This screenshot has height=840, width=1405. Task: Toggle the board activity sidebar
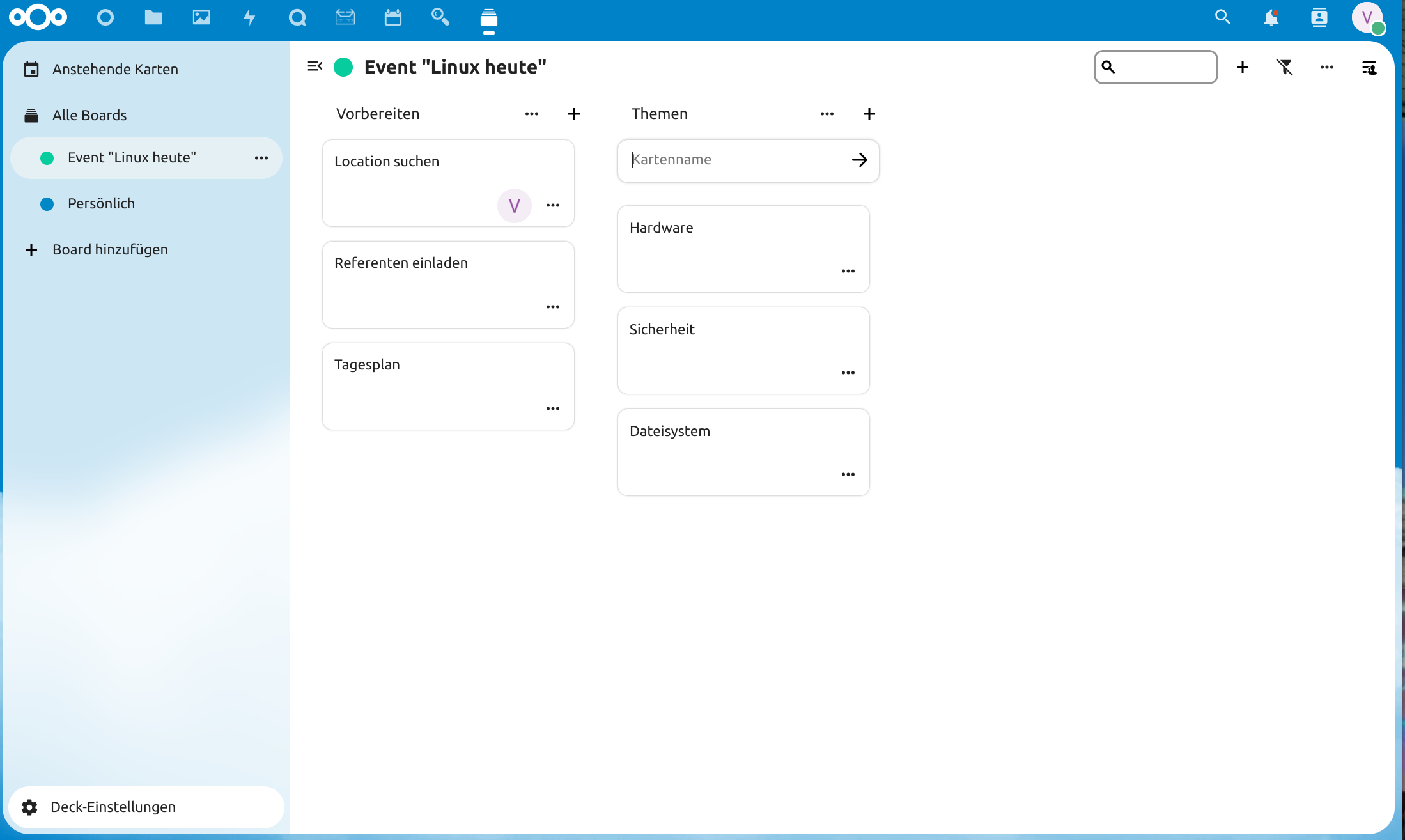coord(1370,67)
